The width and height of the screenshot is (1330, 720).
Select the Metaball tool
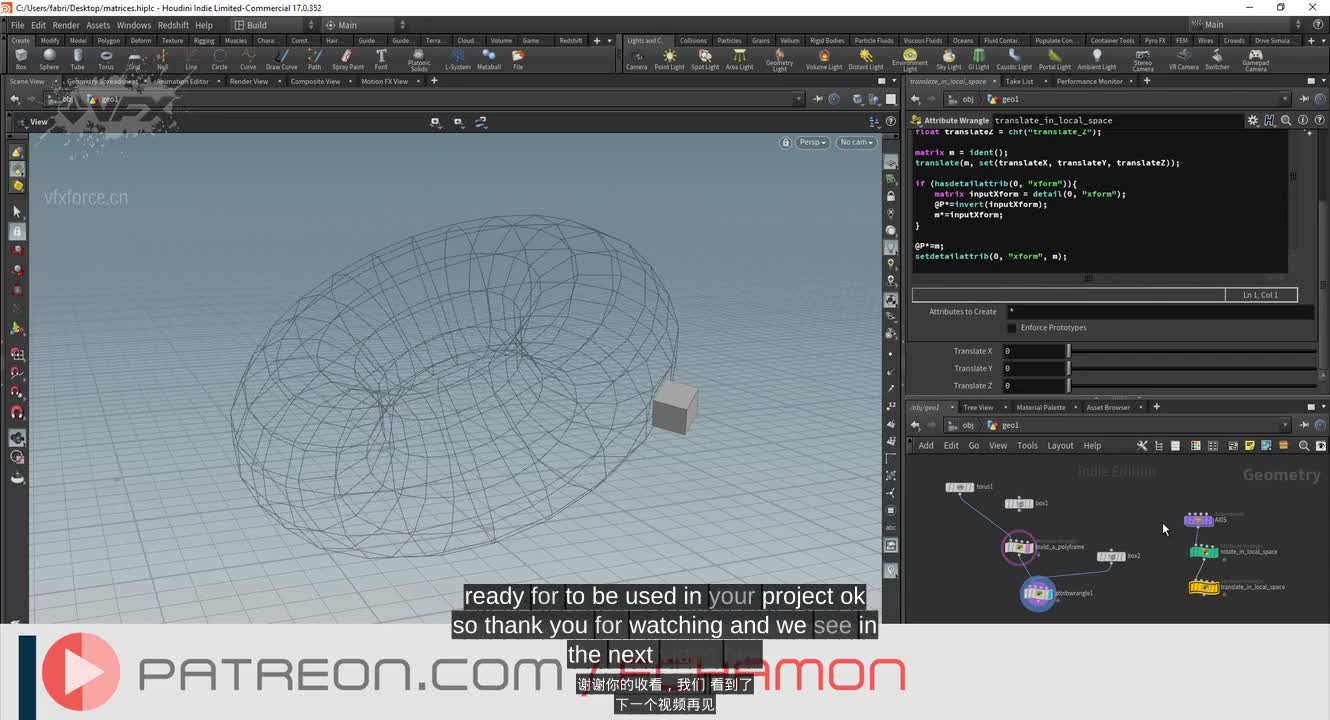pyautogui.click(x=489, y=58)
